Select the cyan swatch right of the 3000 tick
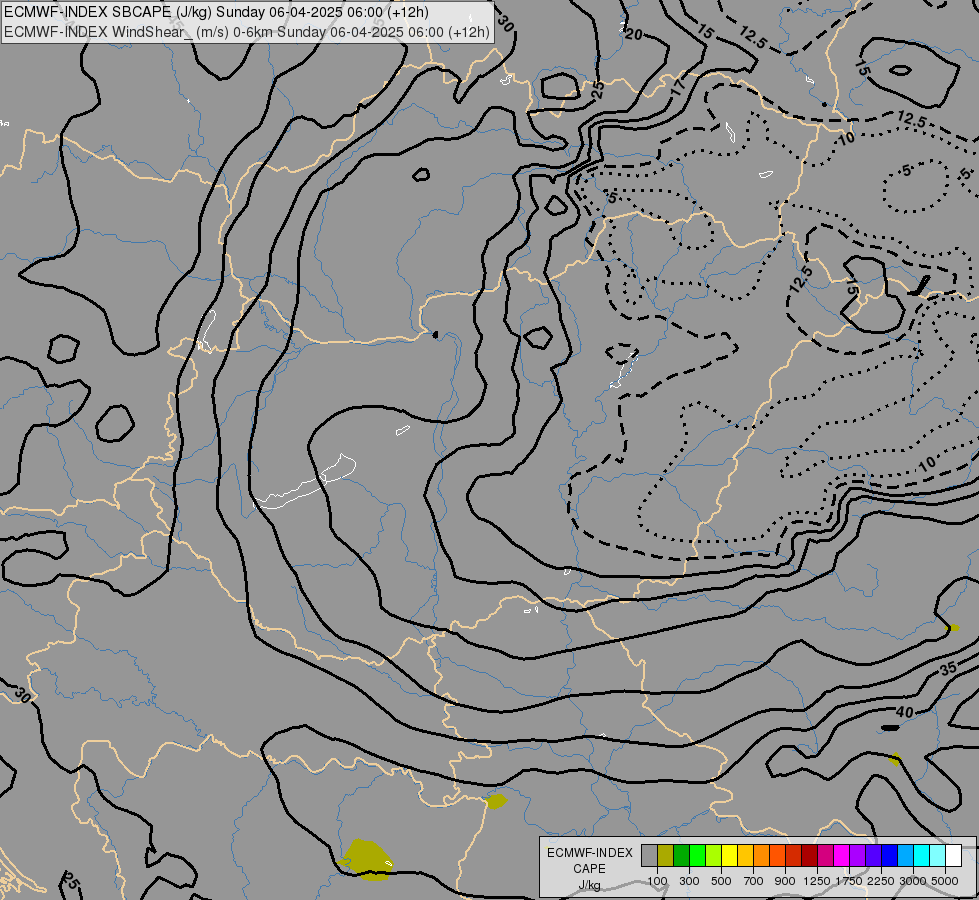The width and height of the screenshot is (979, 900). [922, 855]
